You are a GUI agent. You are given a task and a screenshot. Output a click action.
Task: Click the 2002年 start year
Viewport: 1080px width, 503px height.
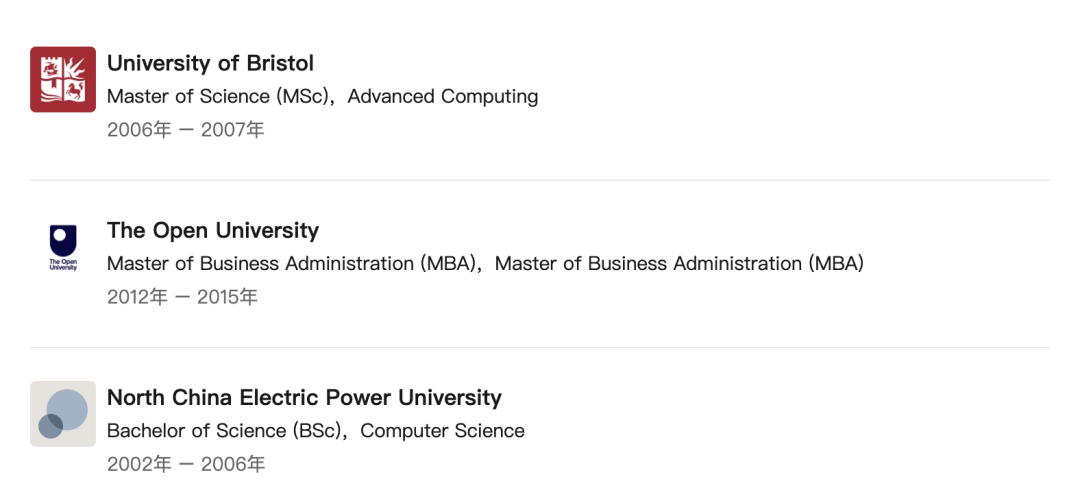coord(139,464)
